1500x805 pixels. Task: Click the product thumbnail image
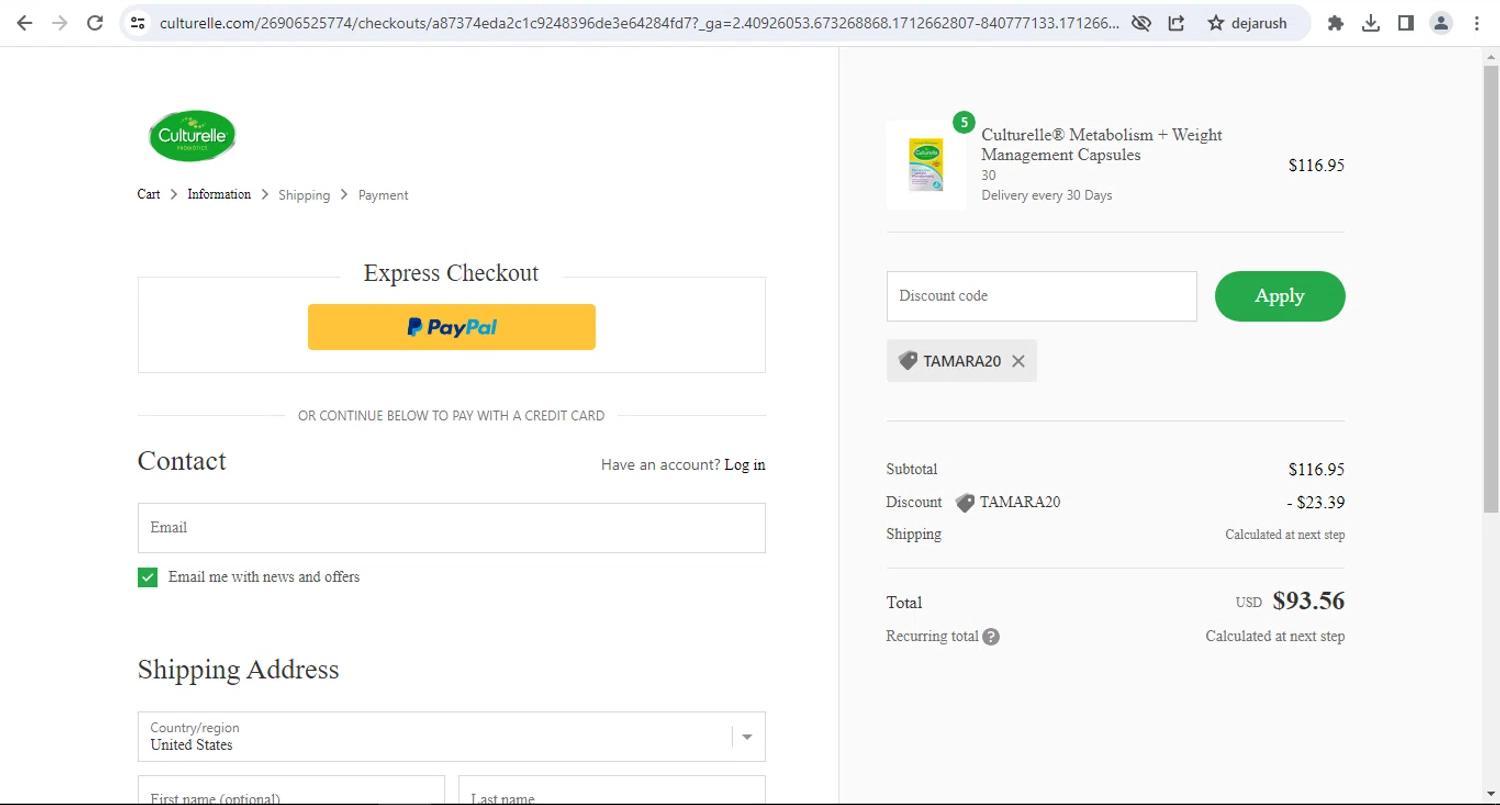[926, 165]
